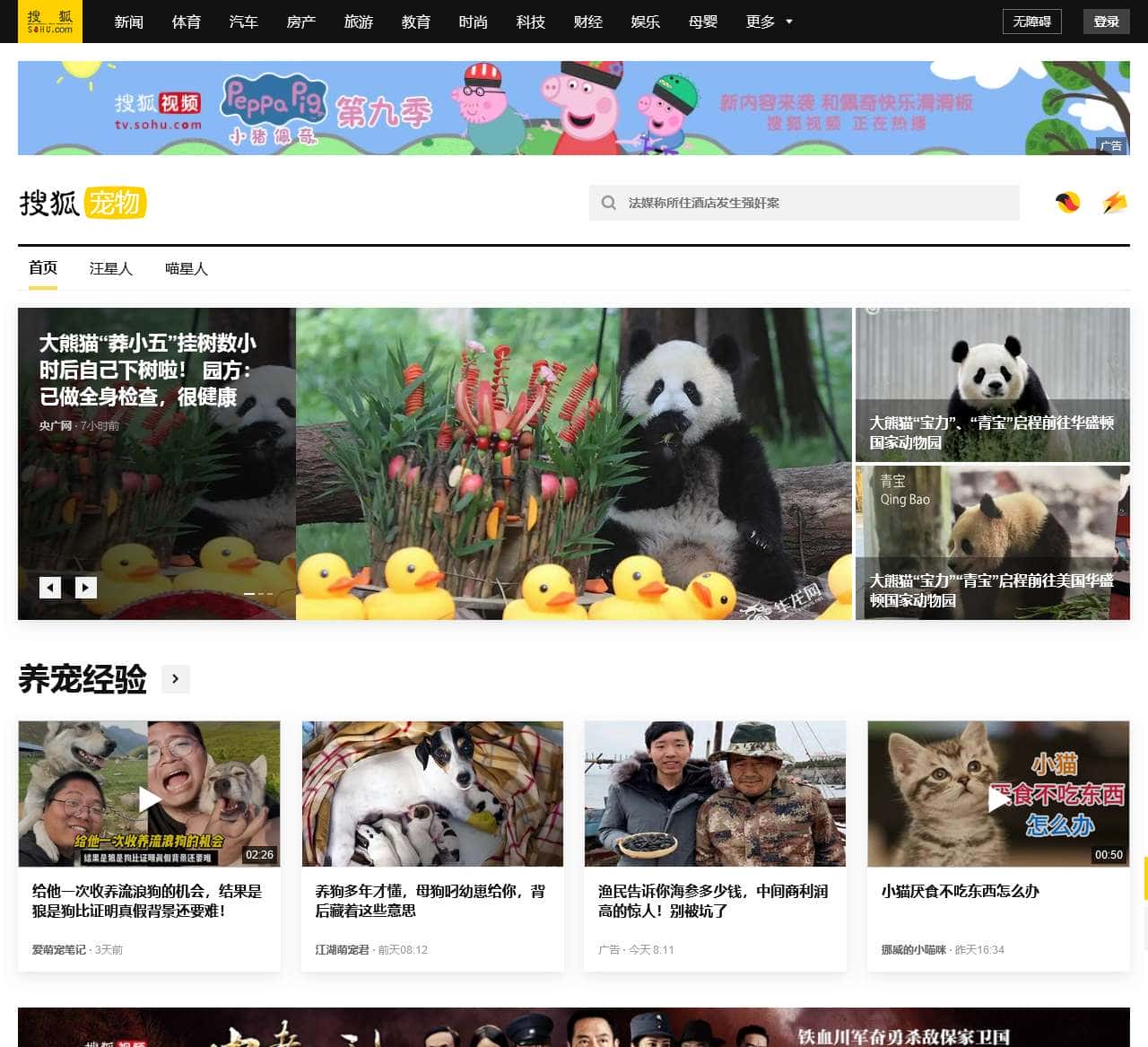Screen dimensions: 1148x1047
Task: Open the 旅游 nav item
Action: (x=359, y=22)
